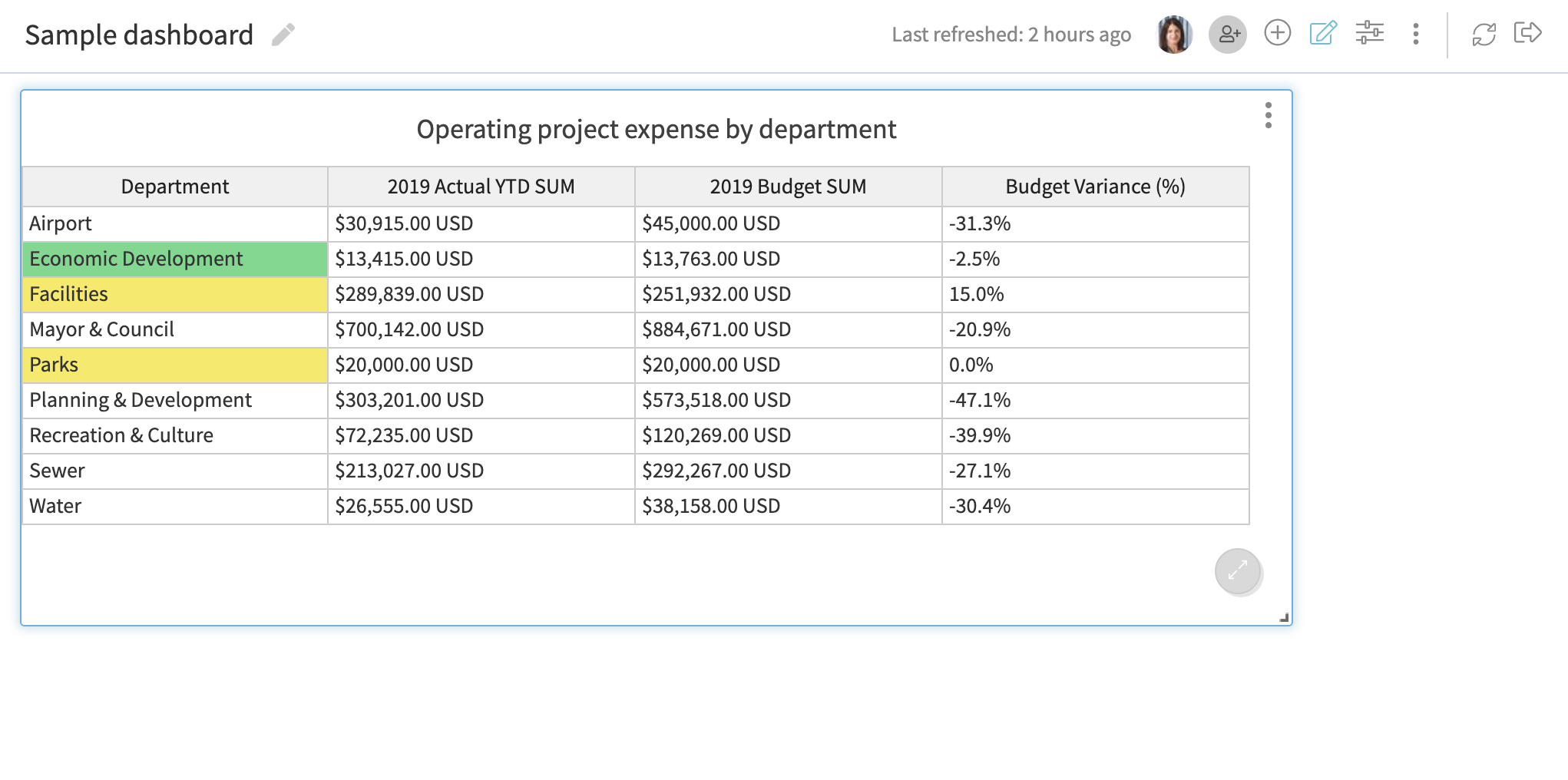This screenshot has width=1568, height=780.
Task: Select the Recreation & Culture cell
Action: tap(175, 435)
